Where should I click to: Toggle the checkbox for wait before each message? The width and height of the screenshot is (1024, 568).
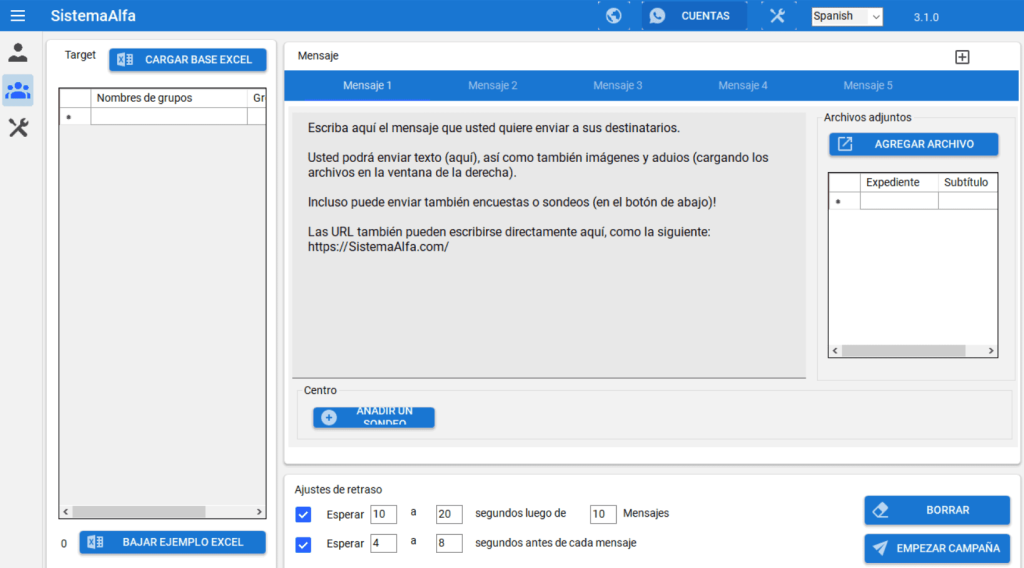click(x=303, y=544)
